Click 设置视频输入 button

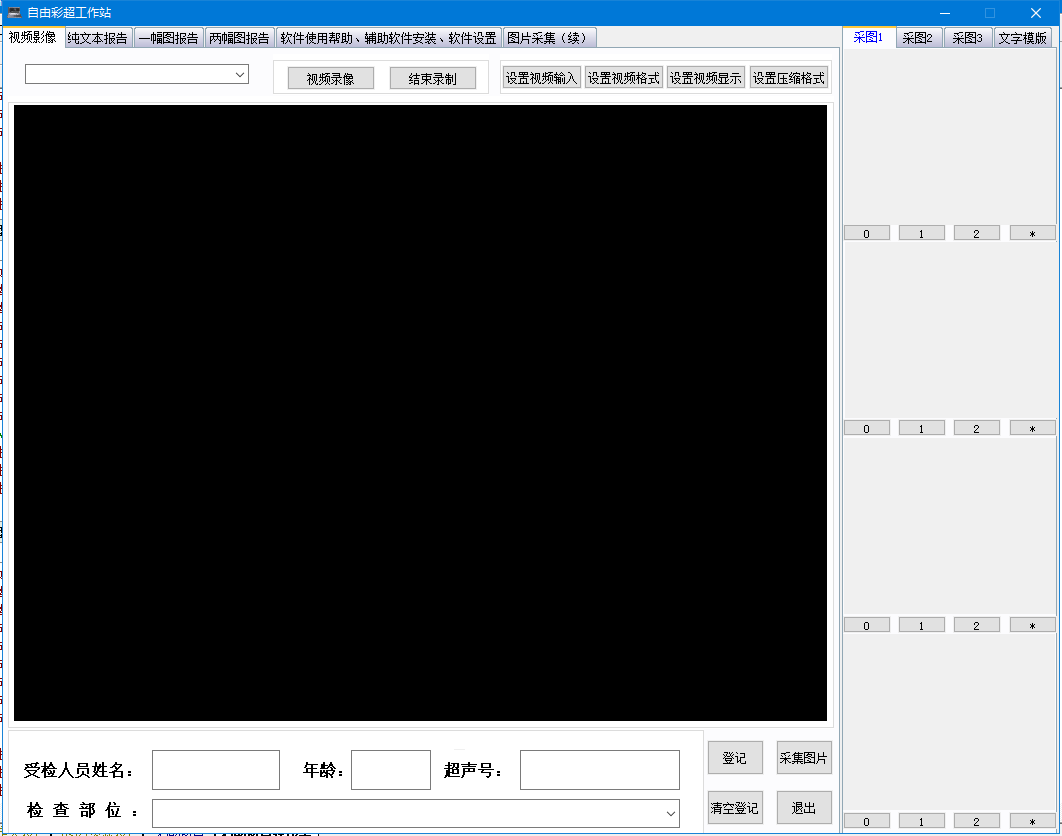541,78
